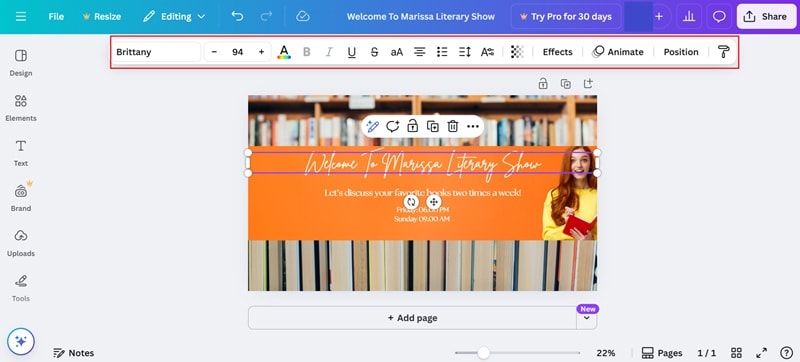
Task: Open text color picker
Action: [284, 52]
